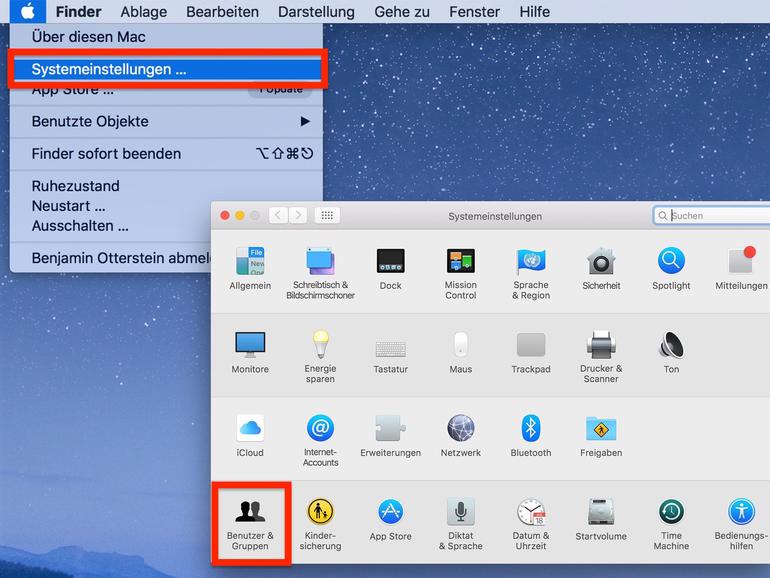This screenshot has width=770, height=578.
Task: Open Bedienungshilfen accessibility settings
Action: pyautogui.click(x=741, y=524)
